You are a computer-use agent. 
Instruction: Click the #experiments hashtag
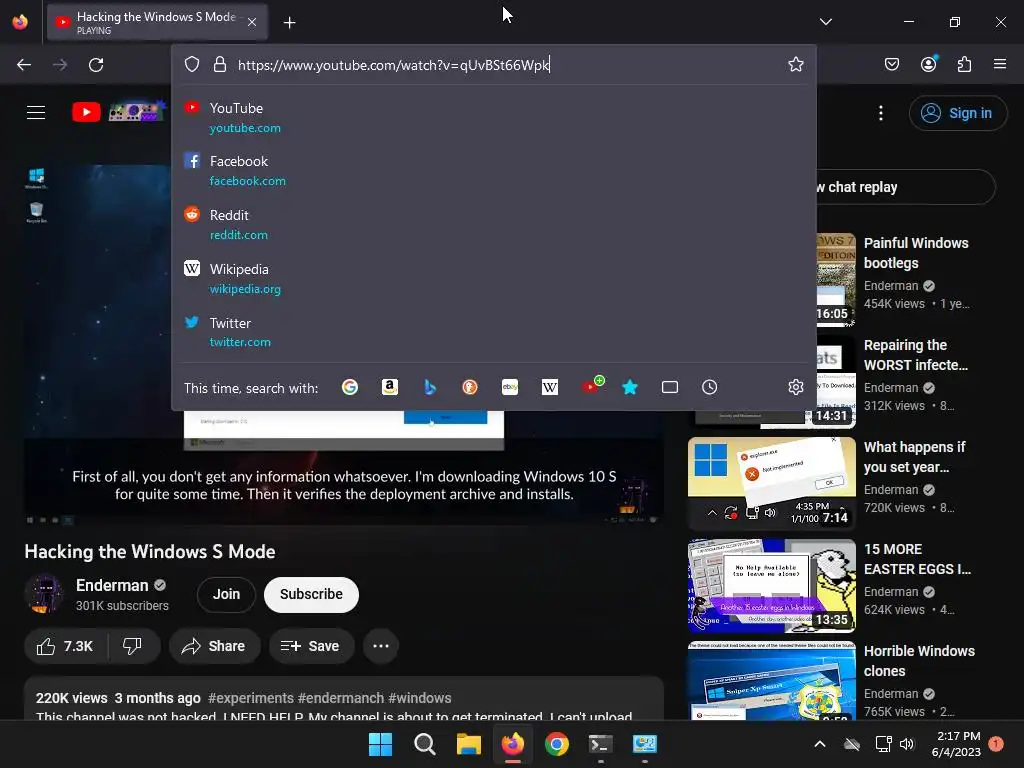(x=251, y=698)
